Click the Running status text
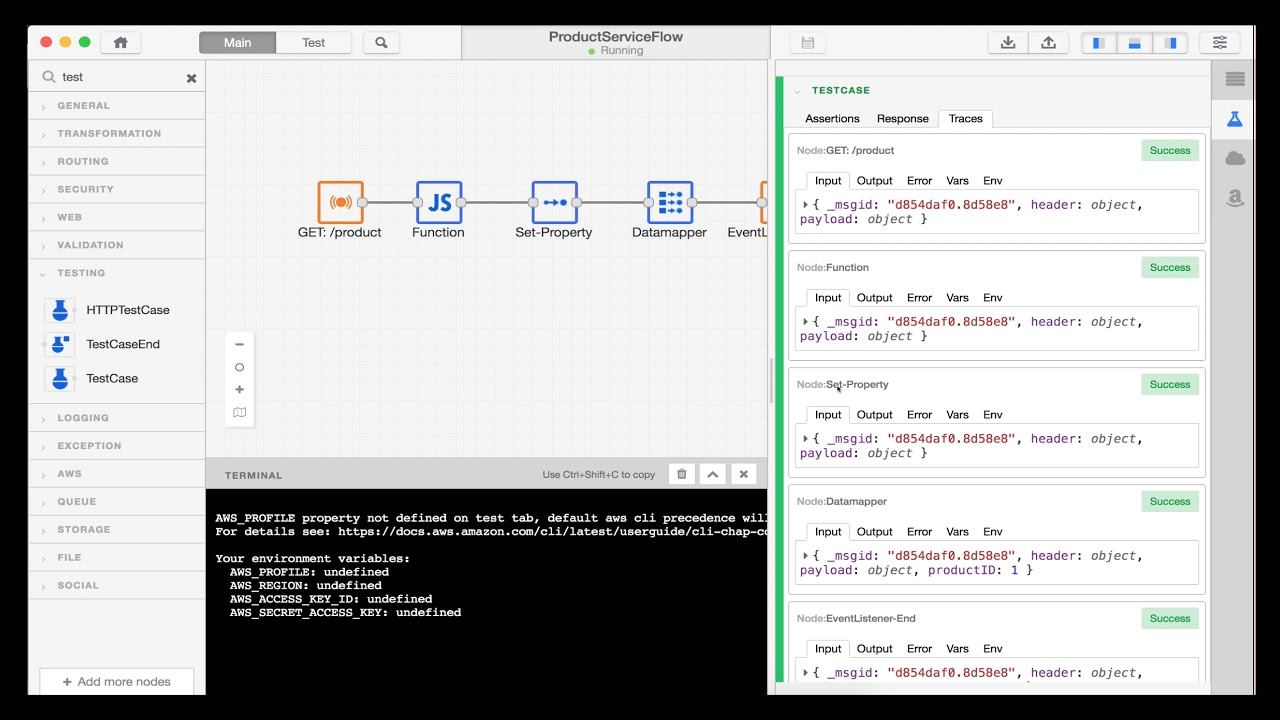The height and width of the screenshot is (720, 1280). coord(622,51)
